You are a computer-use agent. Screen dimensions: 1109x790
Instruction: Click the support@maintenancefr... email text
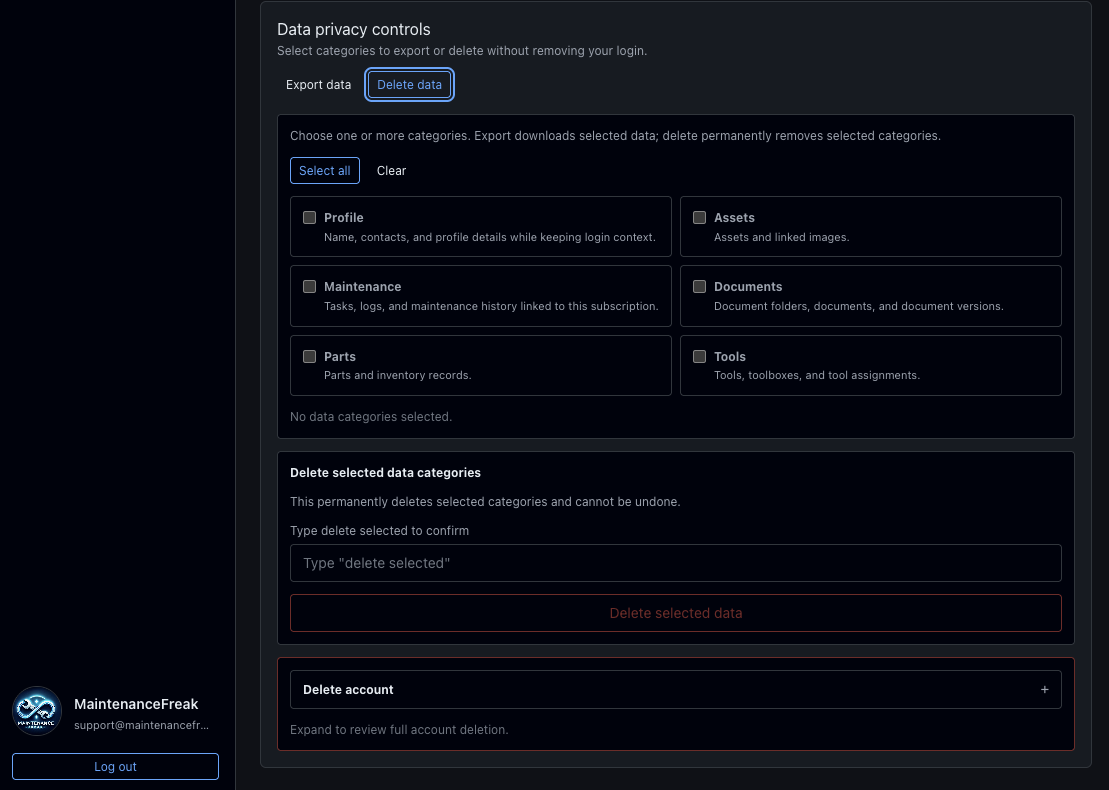[x=141, y=725]
